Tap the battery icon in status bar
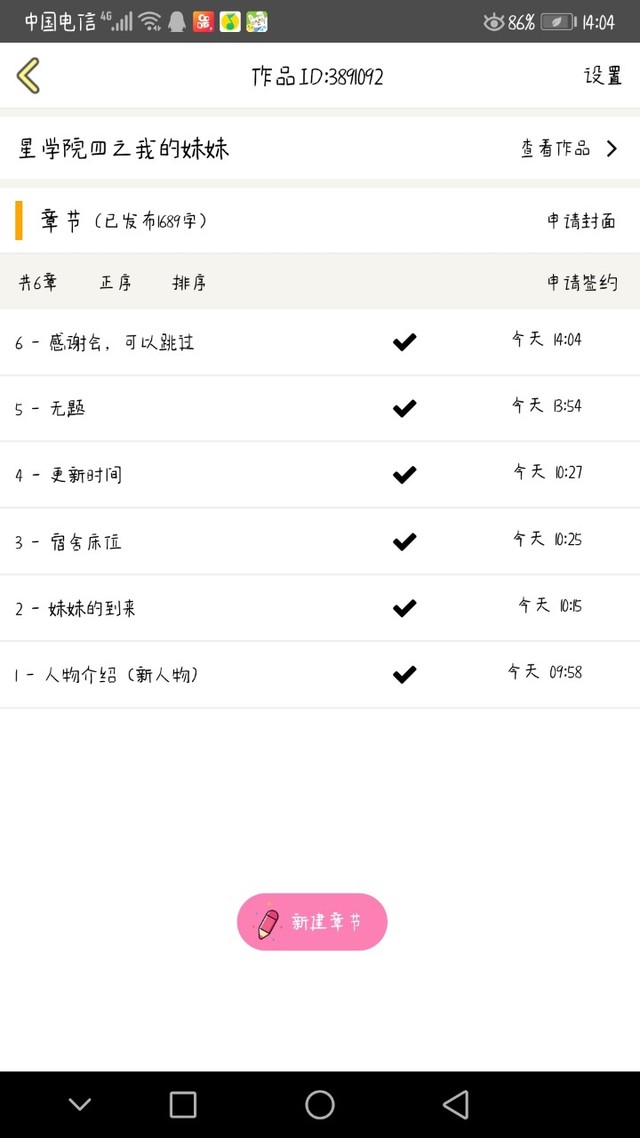The height and width of the screenshot is (1138, 640). tap(558, 22)
